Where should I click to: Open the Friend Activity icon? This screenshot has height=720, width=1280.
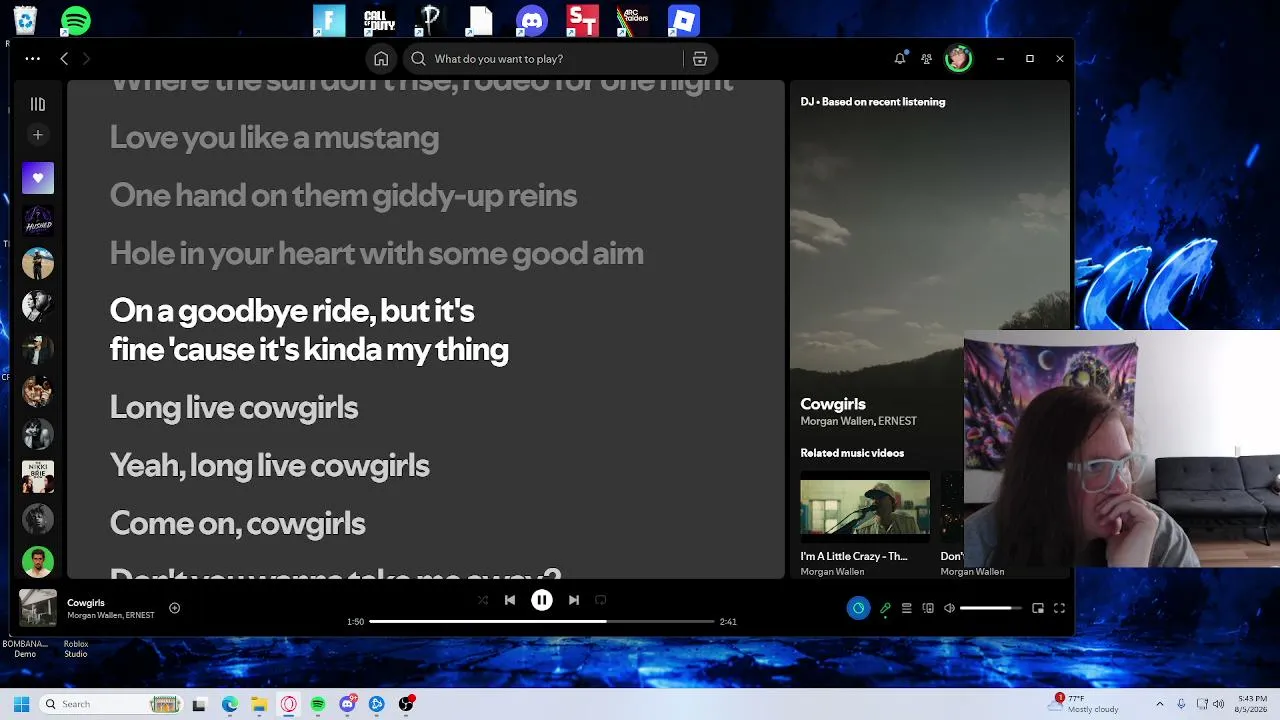pyautogui.click(x=927, y=59)
